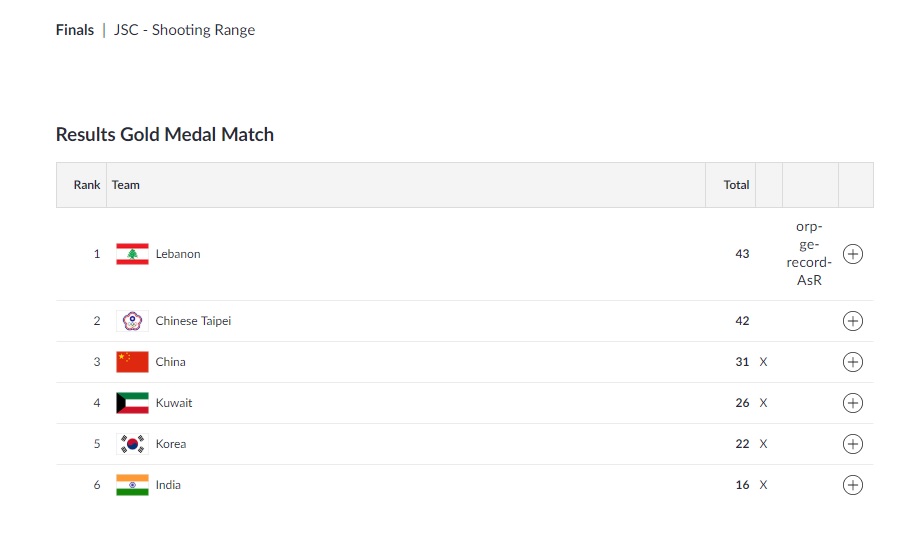Click the Lebanon flag icon
Viewport: 907px width, 543px height.
point(132,254)
